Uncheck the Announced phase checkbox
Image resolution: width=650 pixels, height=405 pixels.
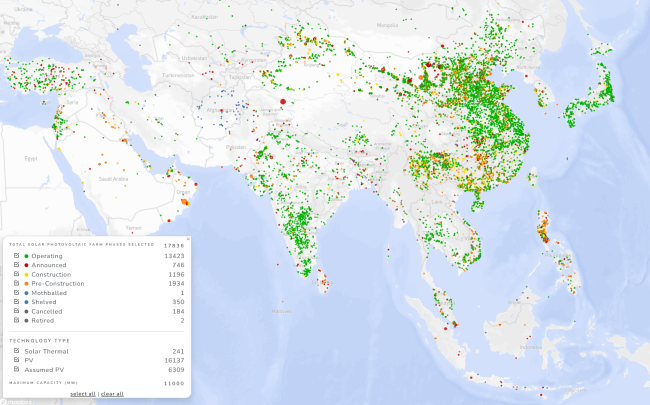pyautogui.click(x=16, y=265)
